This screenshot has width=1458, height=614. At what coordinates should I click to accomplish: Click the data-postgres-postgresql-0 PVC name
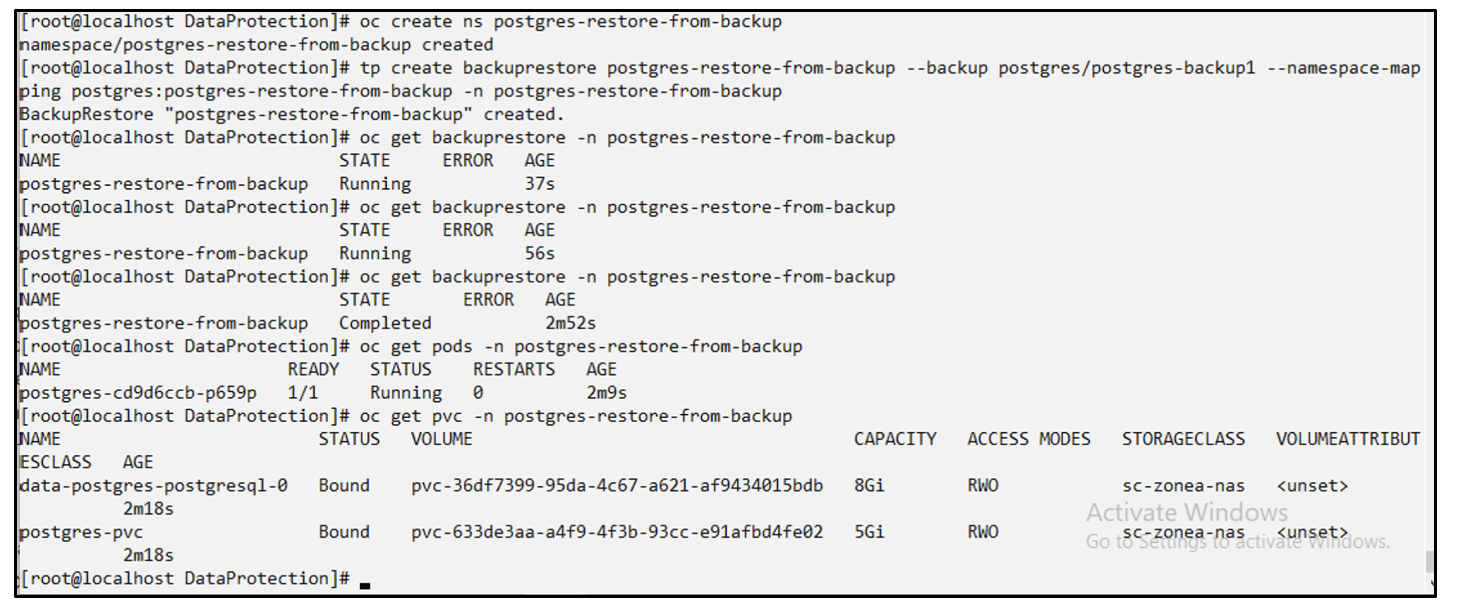[x=153, y=486]
